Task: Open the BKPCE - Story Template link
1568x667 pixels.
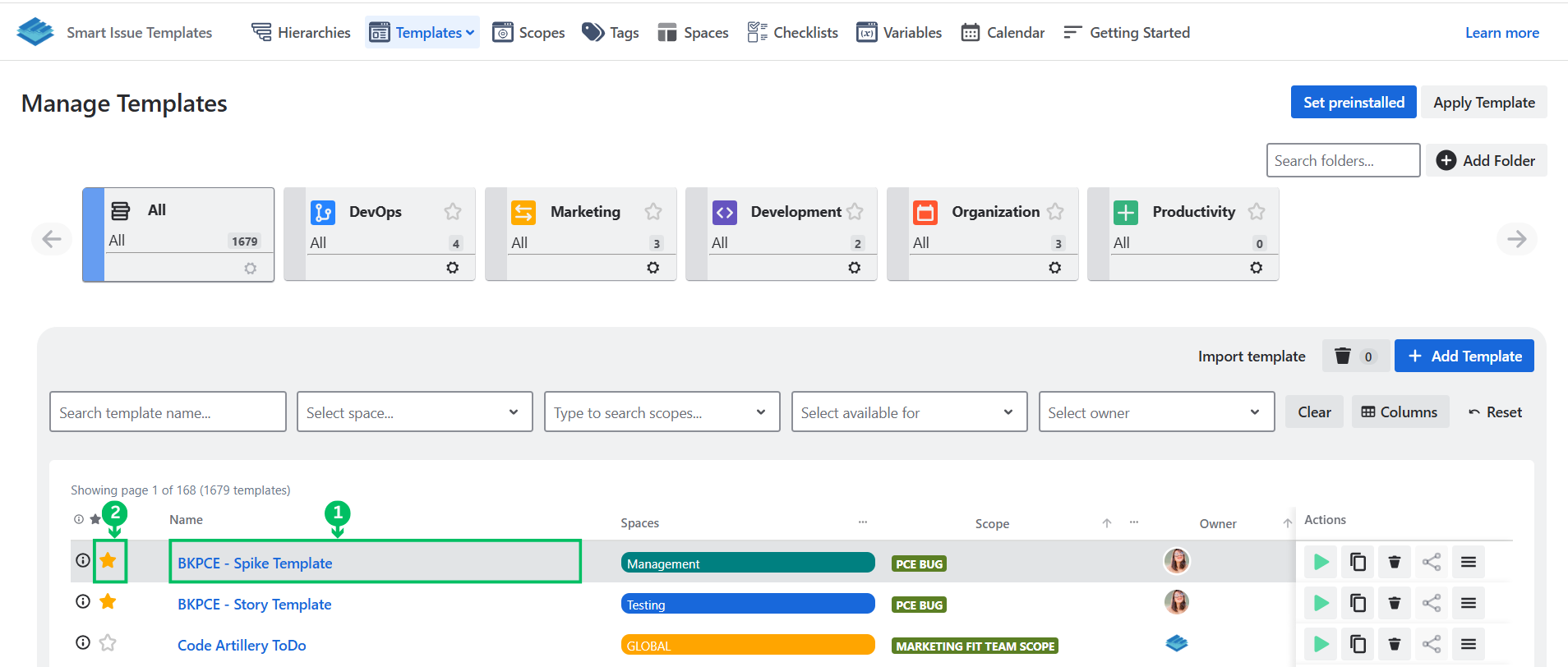Action: (x=255, y=605)
